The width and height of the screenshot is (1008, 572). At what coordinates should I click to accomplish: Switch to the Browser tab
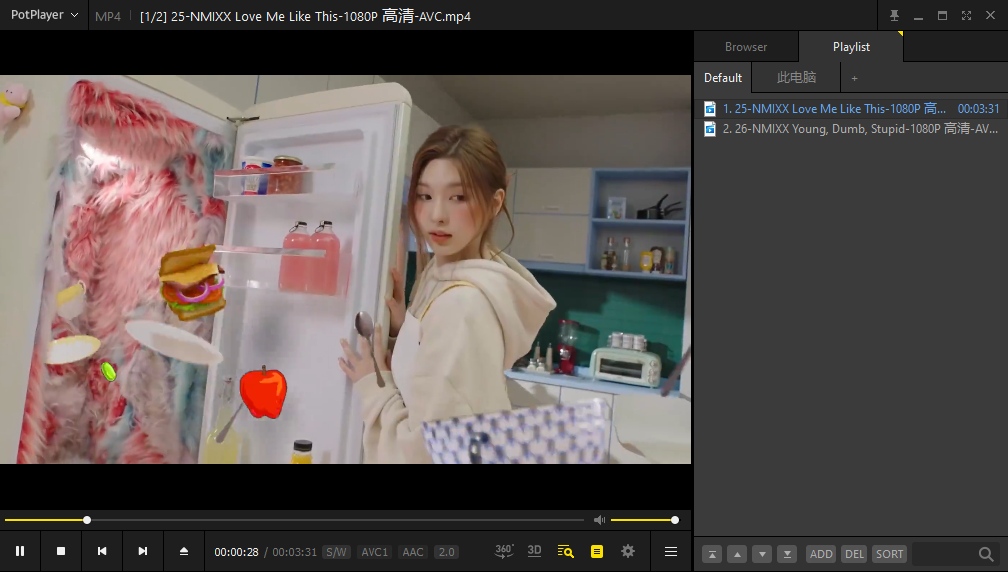pyautogui.click(x=746, y=47)
